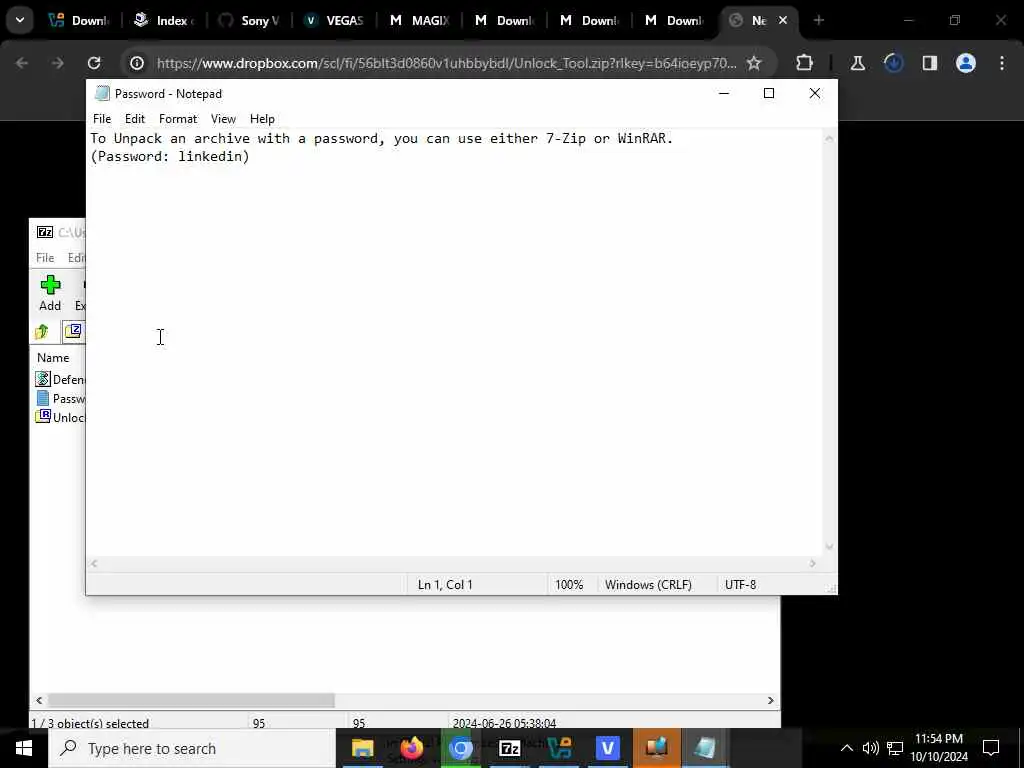1024x768 pixels.
Task: Close the Password Notepad window
Action: (814, 93)
